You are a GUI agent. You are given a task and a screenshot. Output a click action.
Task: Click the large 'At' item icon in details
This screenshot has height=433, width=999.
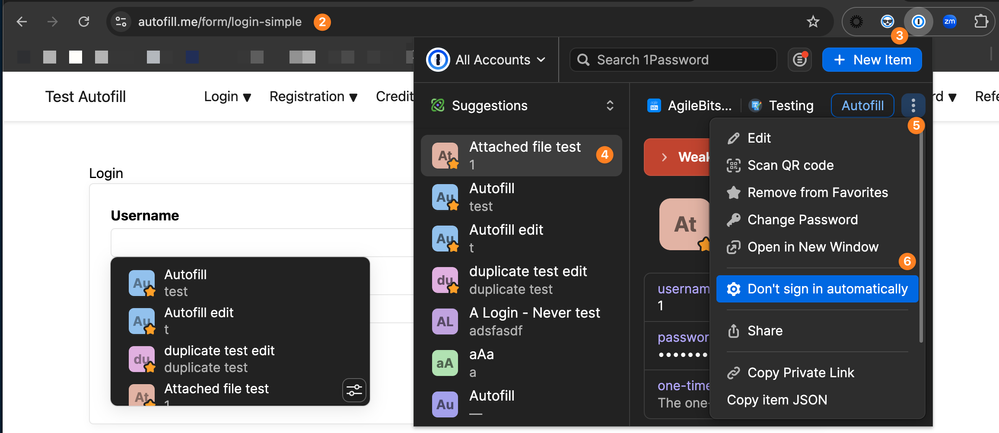click(685, 224)
